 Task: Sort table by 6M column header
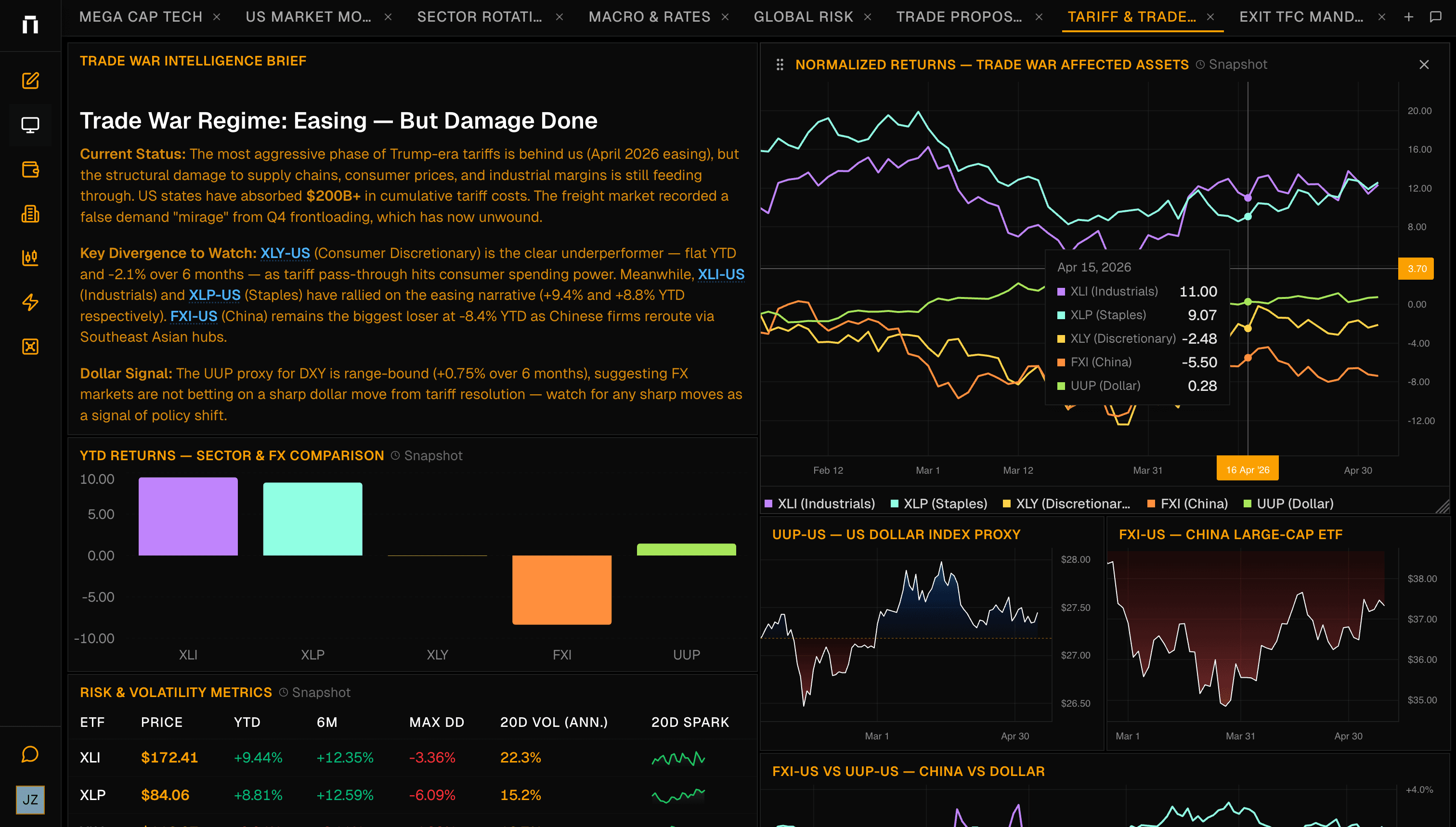tap(327, 723)
